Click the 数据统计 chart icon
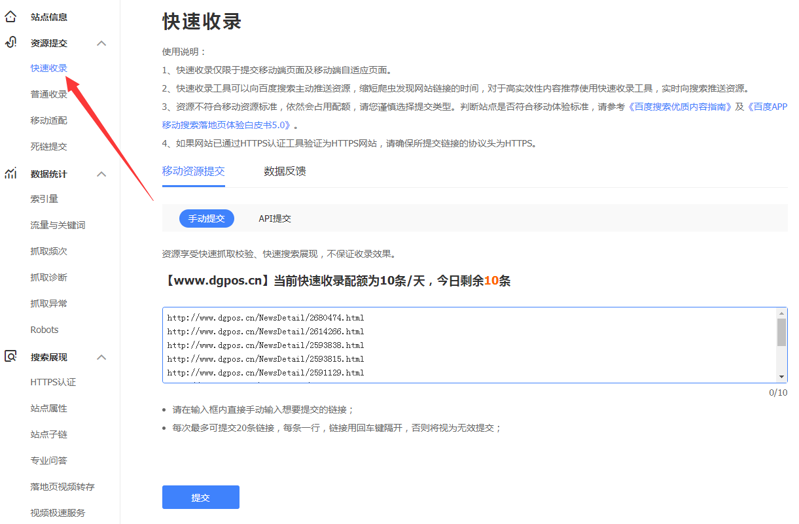Screen dimensions: 799x524 (x=11, y=174)
